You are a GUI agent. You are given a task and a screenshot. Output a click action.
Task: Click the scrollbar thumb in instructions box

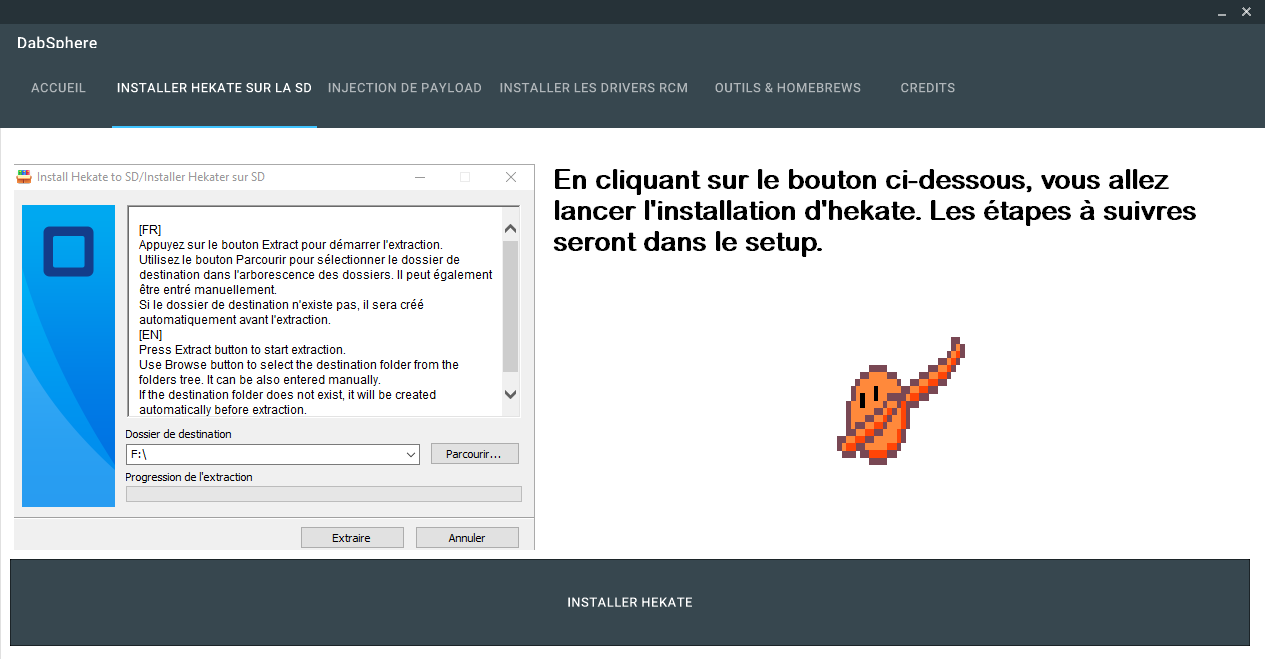point(510,306)
